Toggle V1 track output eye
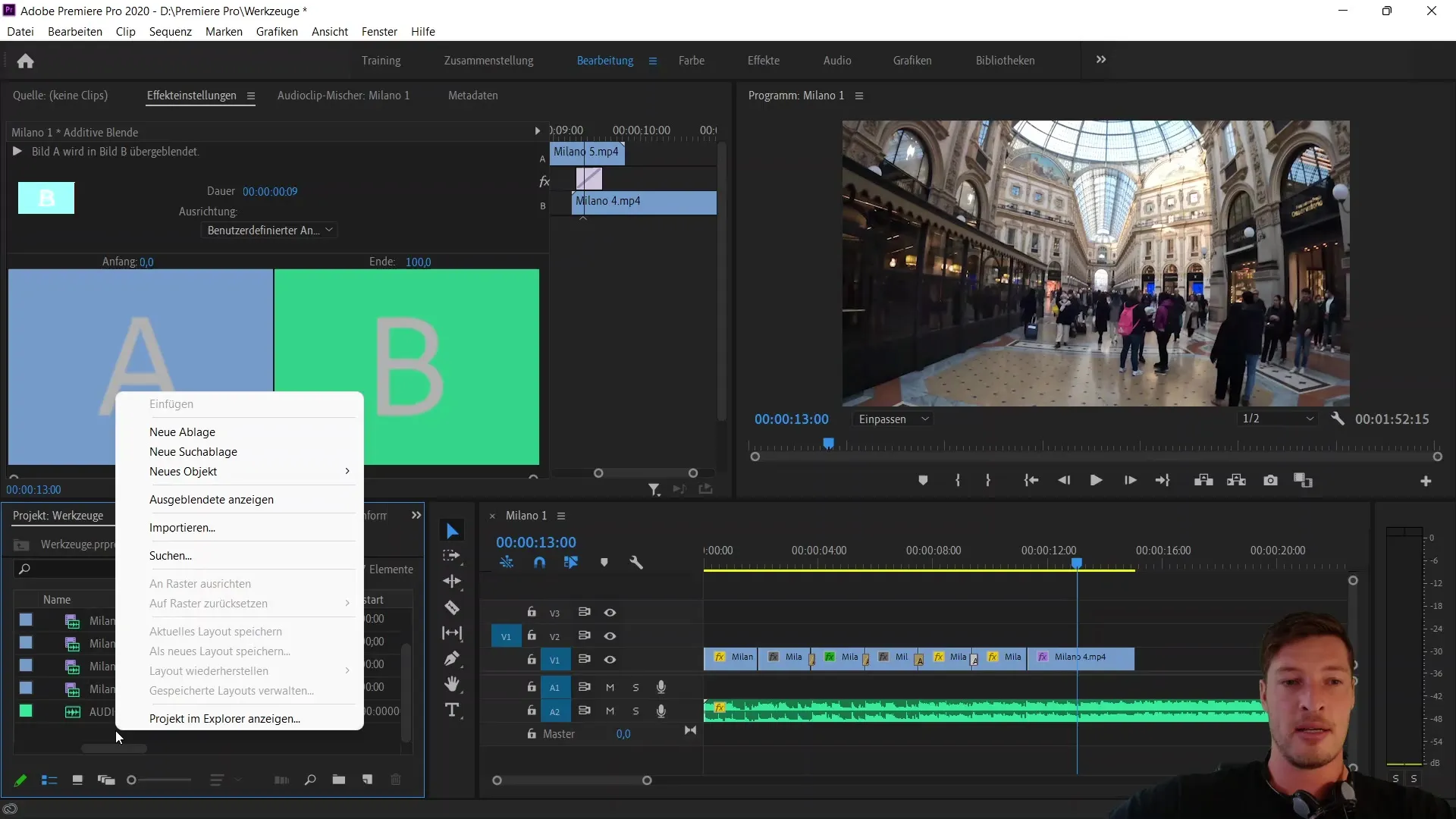Screen dimensions: 1456x819 (610, 660)
